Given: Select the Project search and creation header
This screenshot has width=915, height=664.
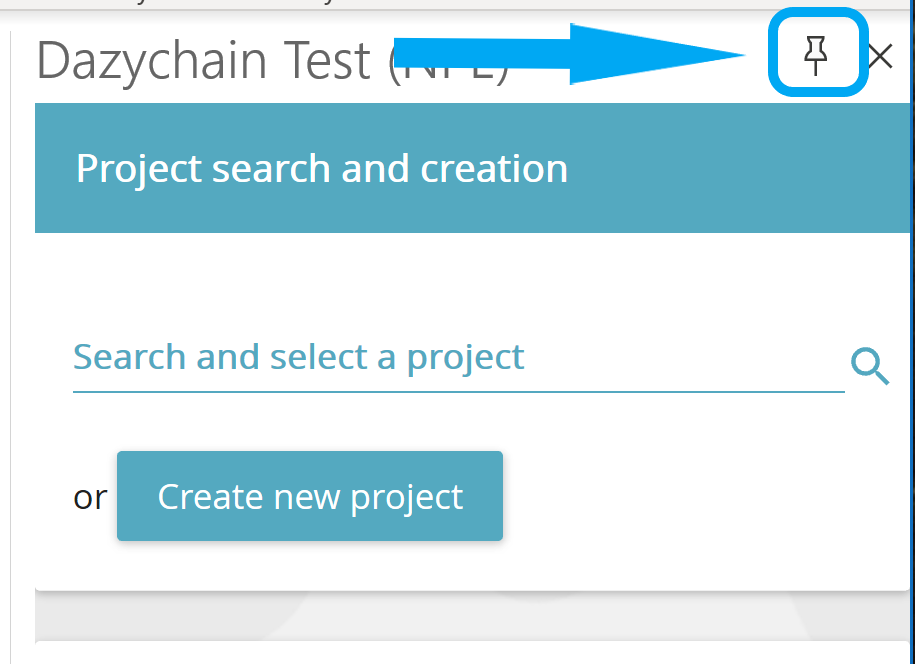Looking at the screenshot, I should tap(320, 168).
